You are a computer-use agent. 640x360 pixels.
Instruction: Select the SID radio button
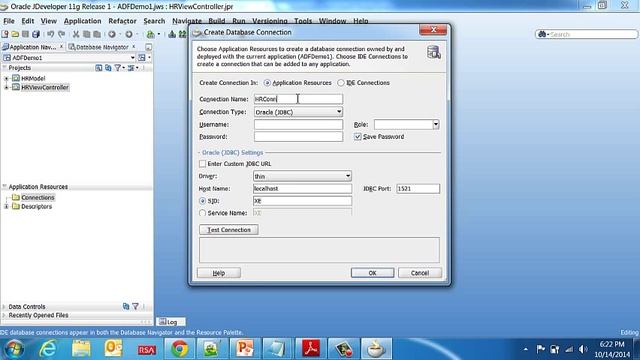coord(202,201)
